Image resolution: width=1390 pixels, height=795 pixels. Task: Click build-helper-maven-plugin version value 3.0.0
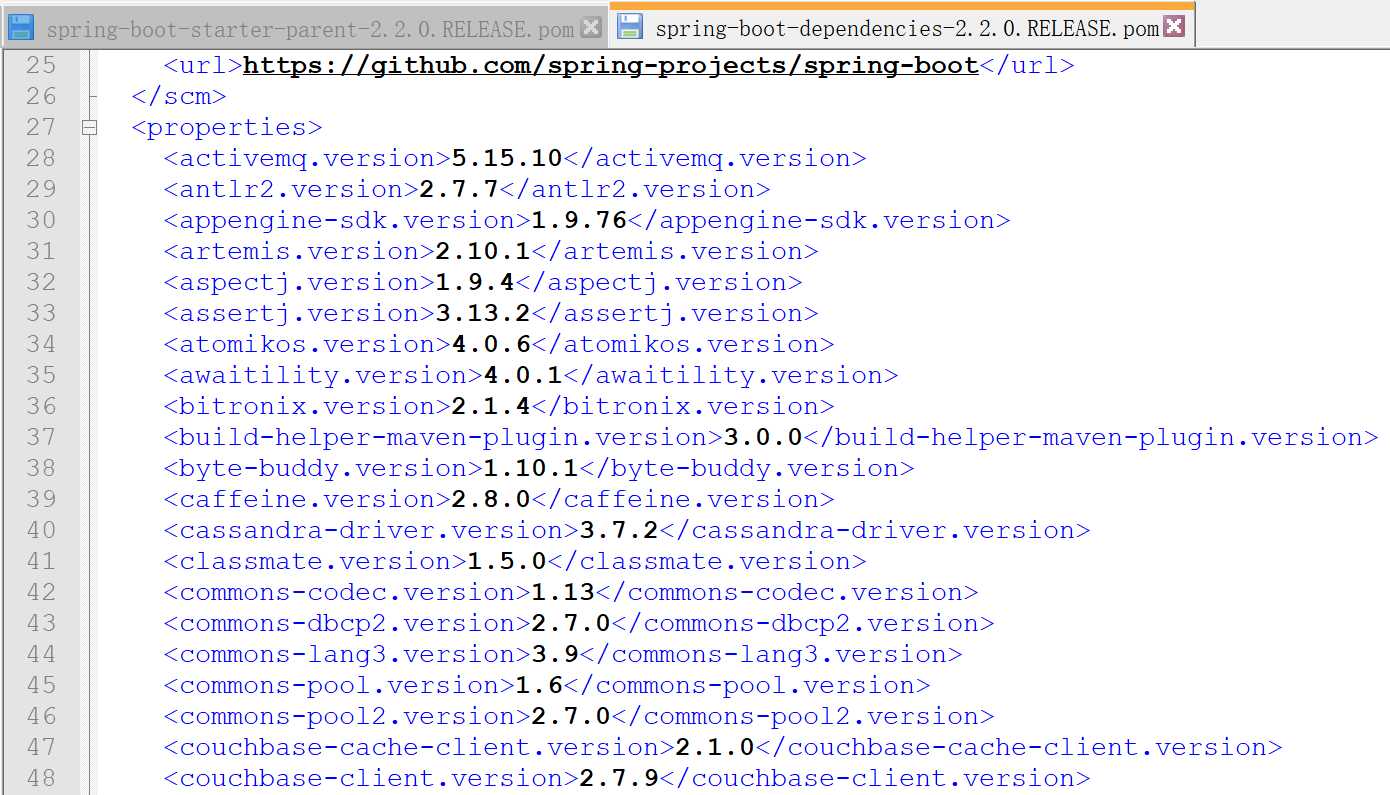click(763, 438)
